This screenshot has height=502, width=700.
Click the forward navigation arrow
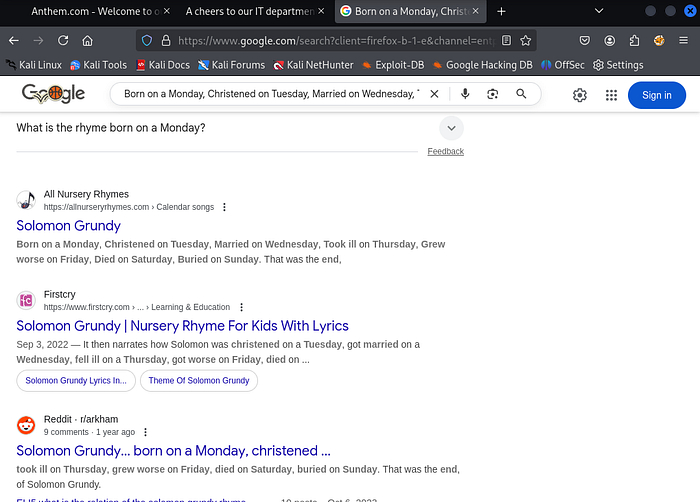pos(38,41)
